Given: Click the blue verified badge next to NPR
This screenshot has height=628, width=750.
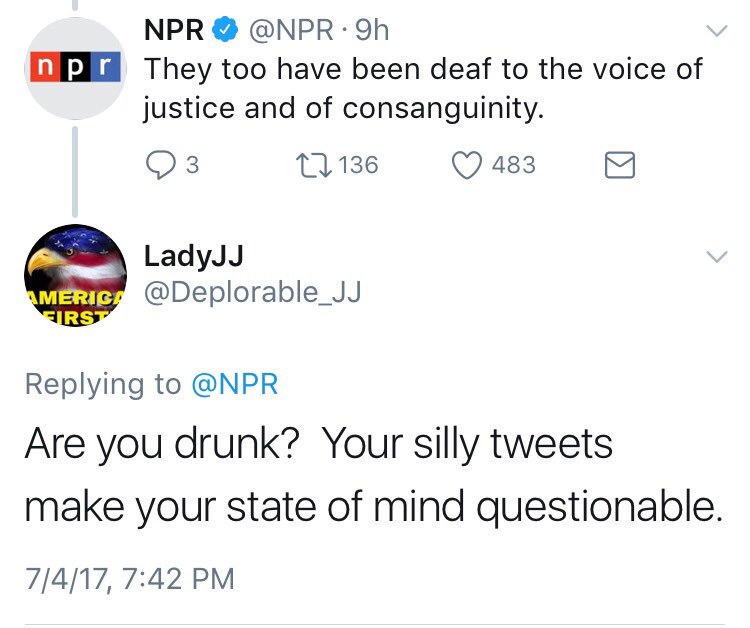Looking at the screenshot, I should pos(225,30).
